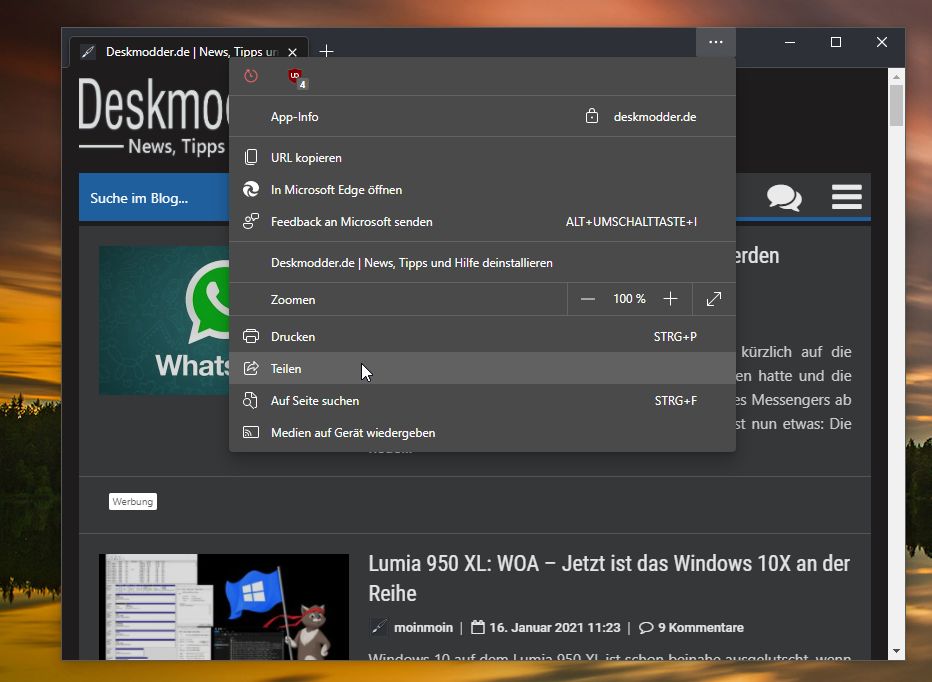The image size is (932, 682).
Task: Click the Suche im Blog search field
Action: tap(155, 198)
